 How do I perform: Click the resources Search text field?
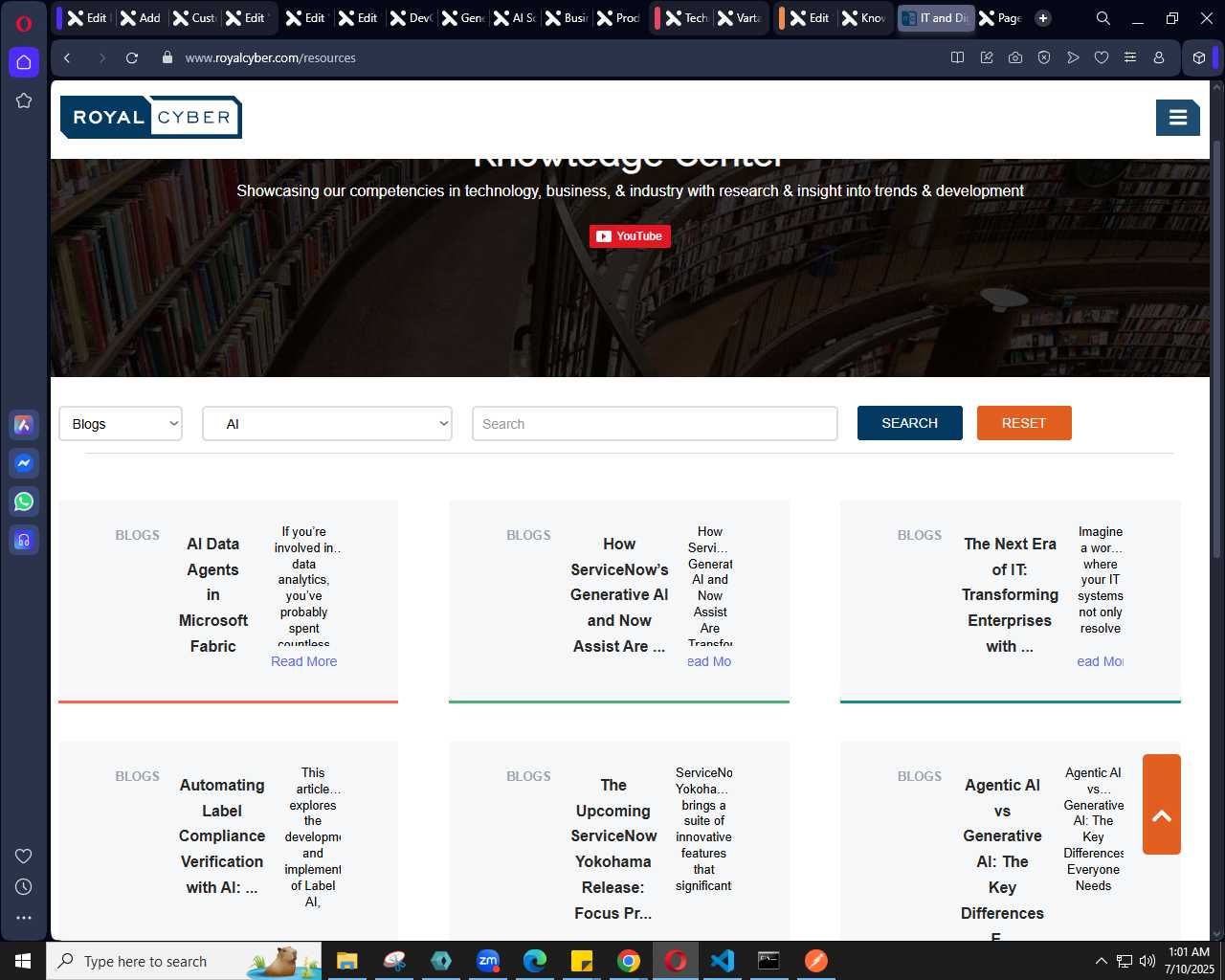pos(655,424)
